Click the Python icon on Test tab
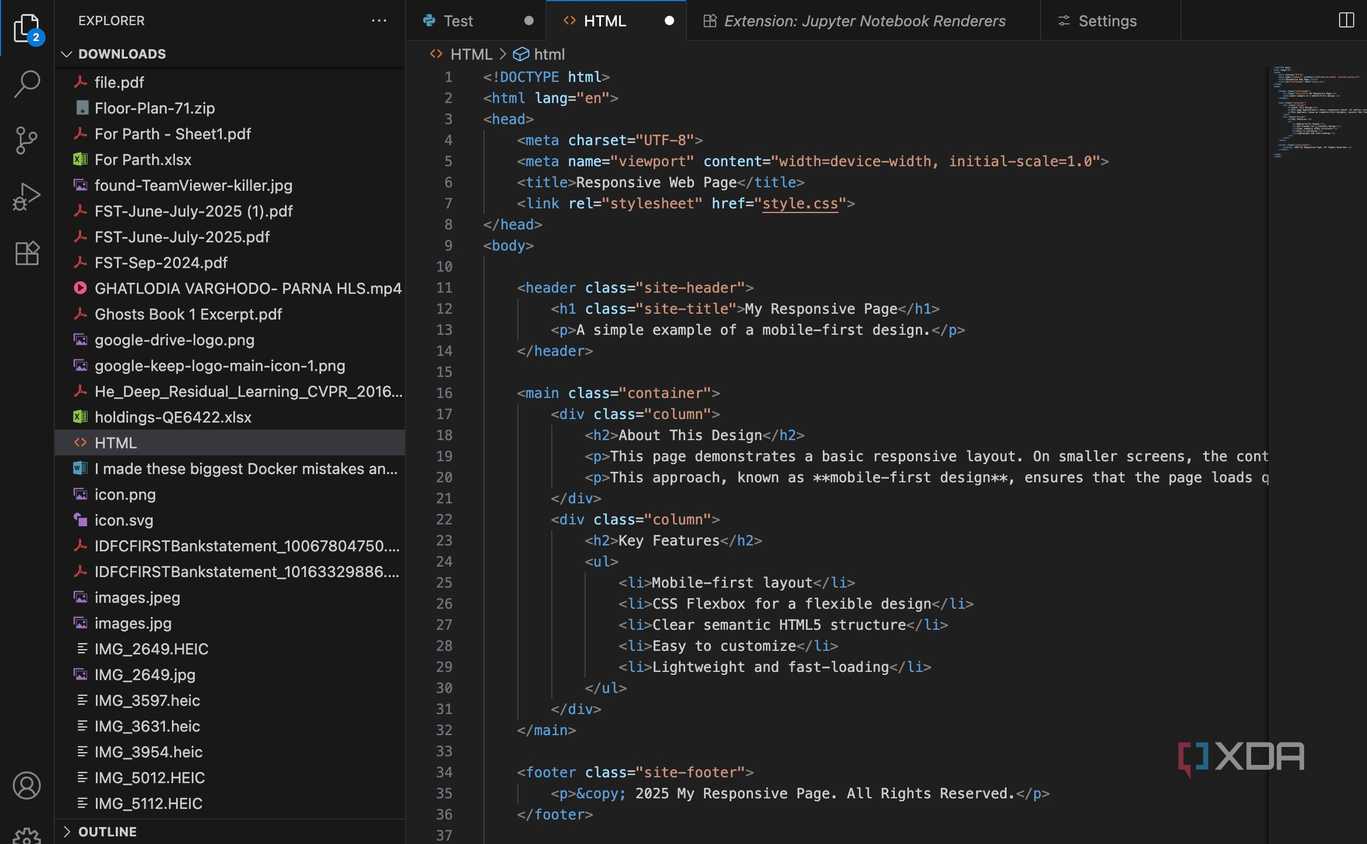 coord(430,20)
